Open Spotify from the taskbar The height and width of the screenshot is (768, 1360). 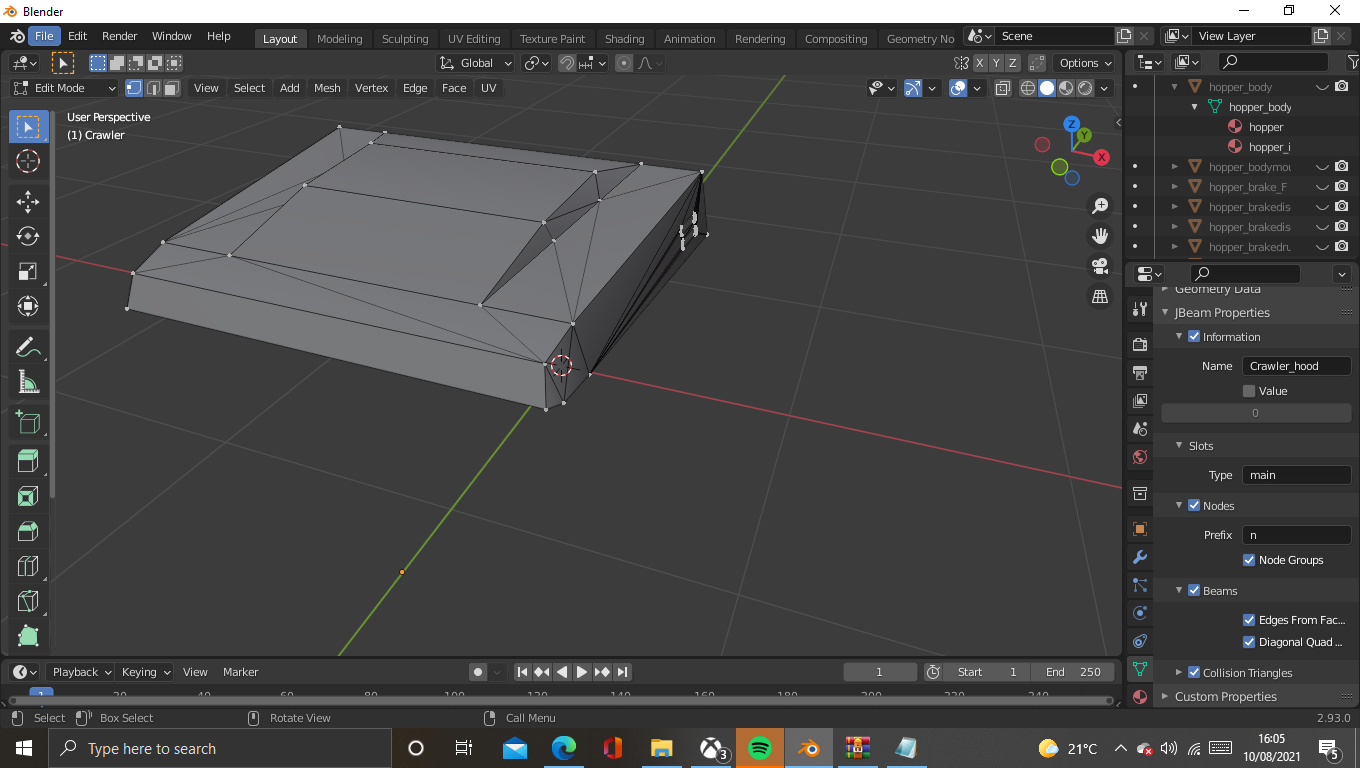[760, 748]
